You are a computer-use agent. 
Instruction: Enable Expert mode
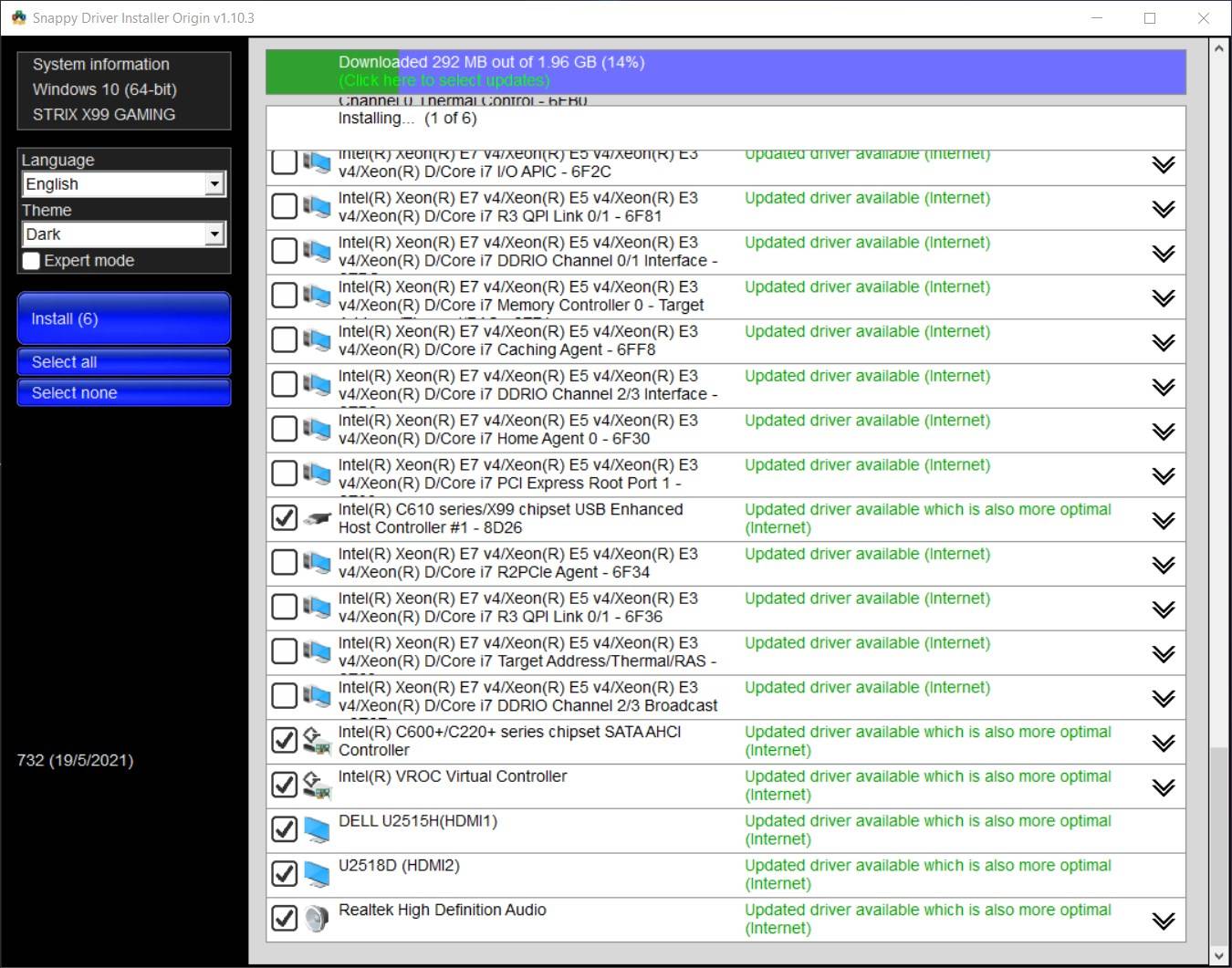(x=30, y=261)
